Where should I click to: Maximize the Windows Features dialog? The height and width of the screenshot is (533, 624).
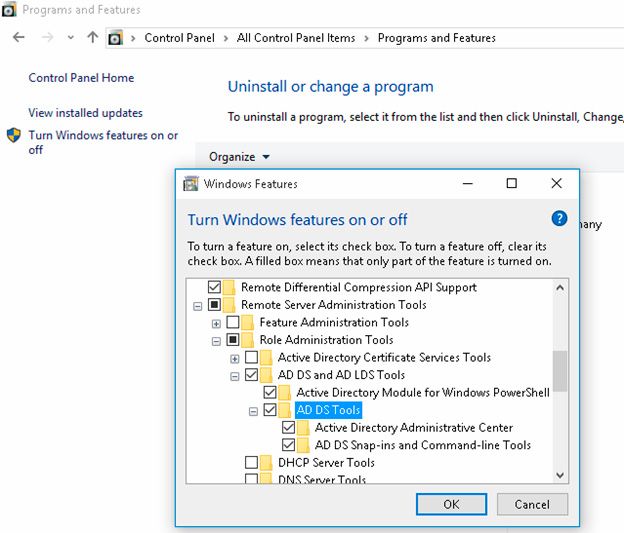point(511,183)
